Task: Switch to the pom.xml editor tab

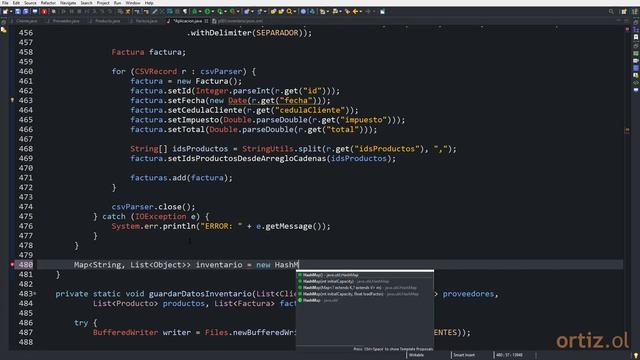Action: point(238,21)
